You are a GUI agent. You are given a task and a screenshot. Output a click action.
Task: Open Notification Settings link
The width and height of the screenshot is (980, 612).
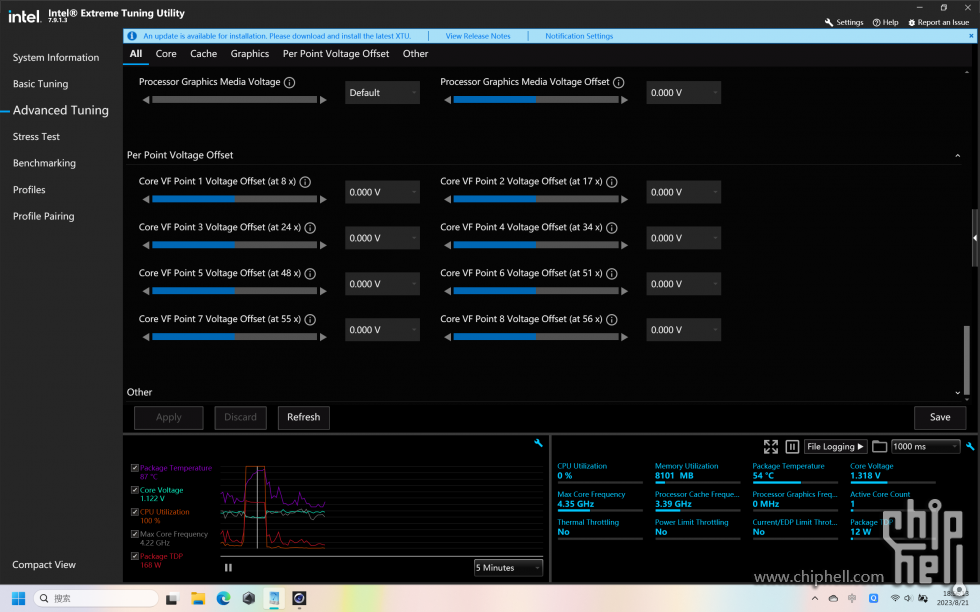click(579, 36)
